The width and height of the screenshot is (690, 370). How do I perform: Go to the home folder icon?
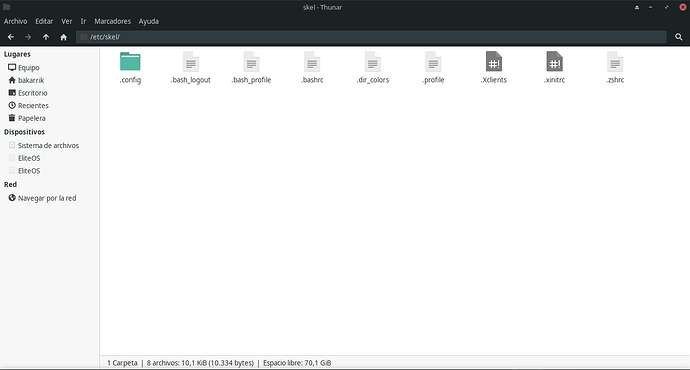point(63,37)
